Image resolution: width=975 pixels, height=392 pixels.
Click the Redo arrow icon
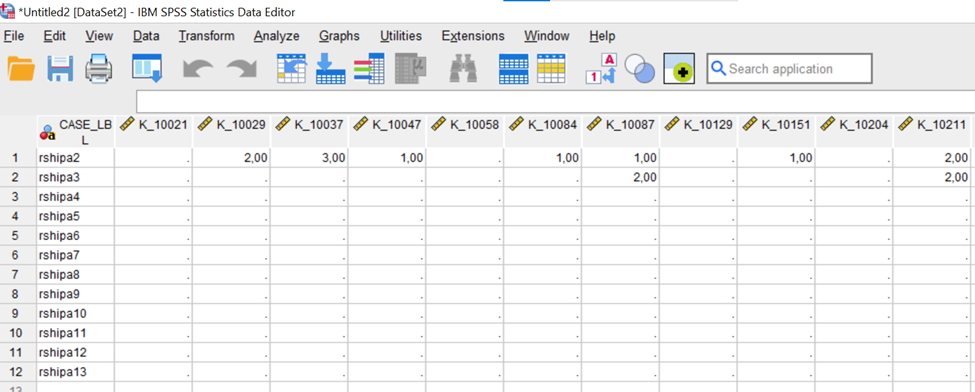(x=241, y=69)
